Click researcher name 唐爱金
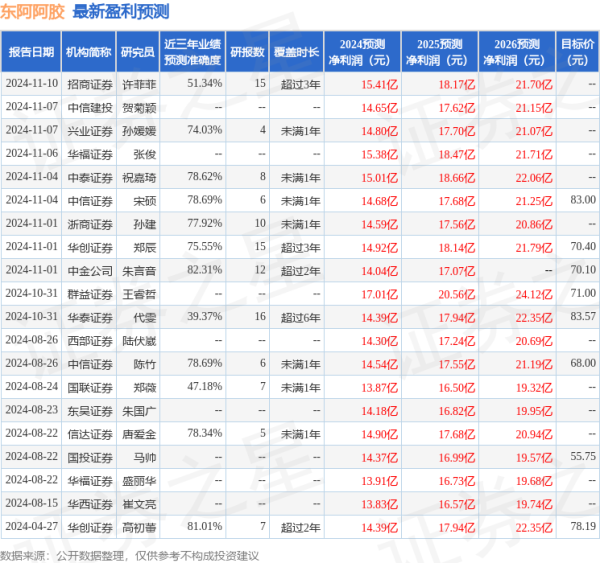Image resolution: width=600 pixels, height=563 pixels. click(x=139, y=434)
